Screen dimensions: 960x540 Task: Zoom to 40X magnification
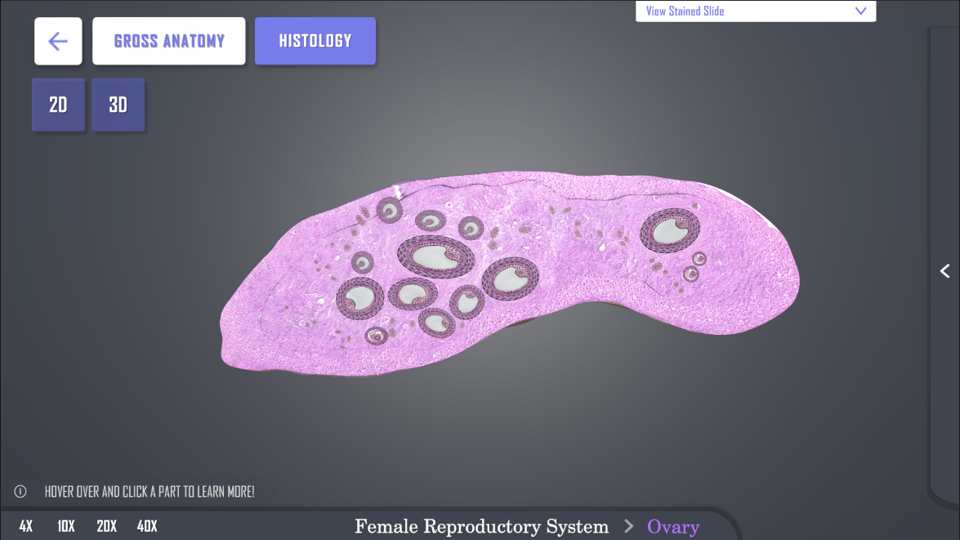[x=147, y=526]
